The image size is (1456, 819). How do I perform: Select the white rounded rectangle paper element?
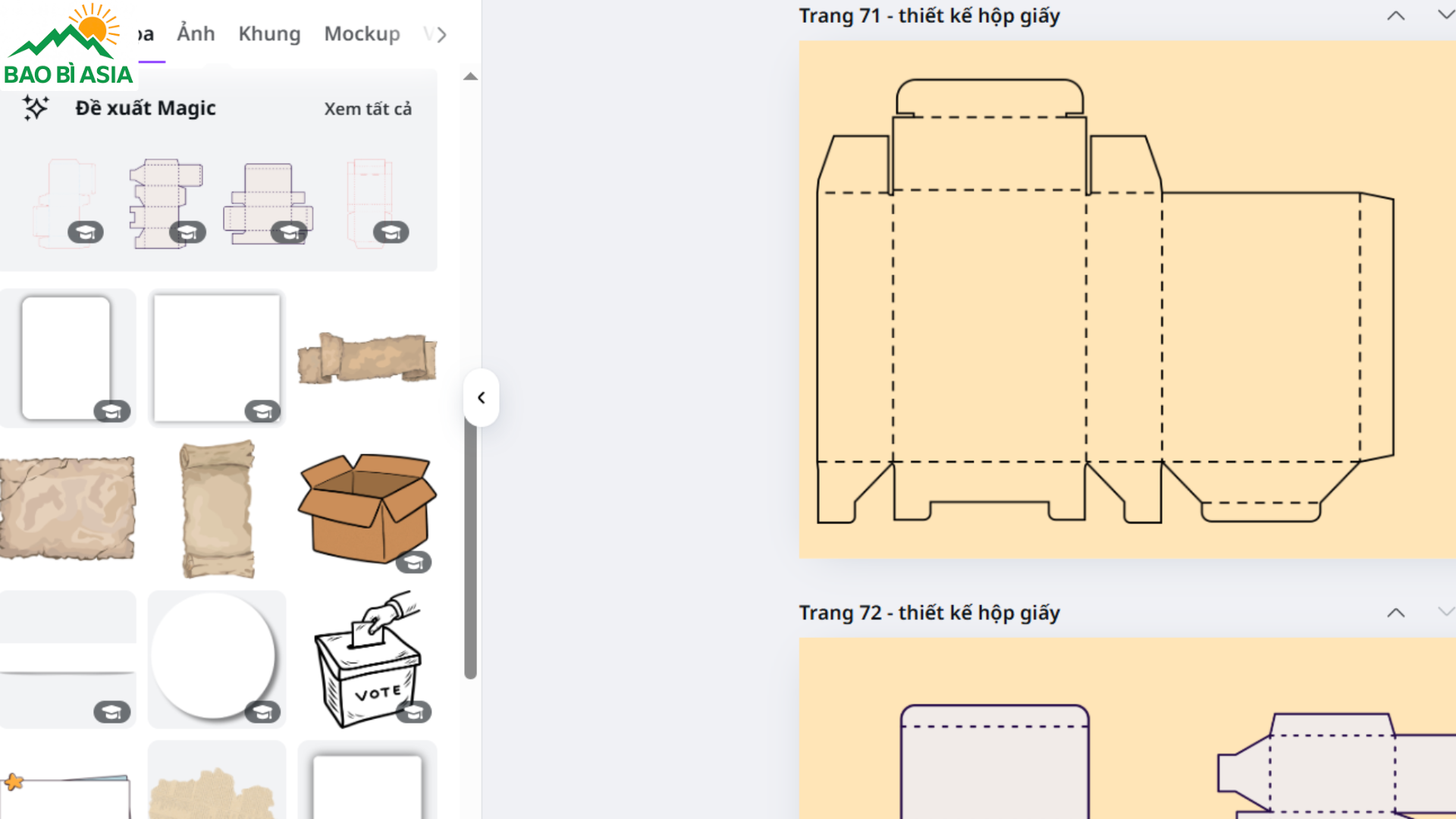pyautogui.click(x=66, y=357)
